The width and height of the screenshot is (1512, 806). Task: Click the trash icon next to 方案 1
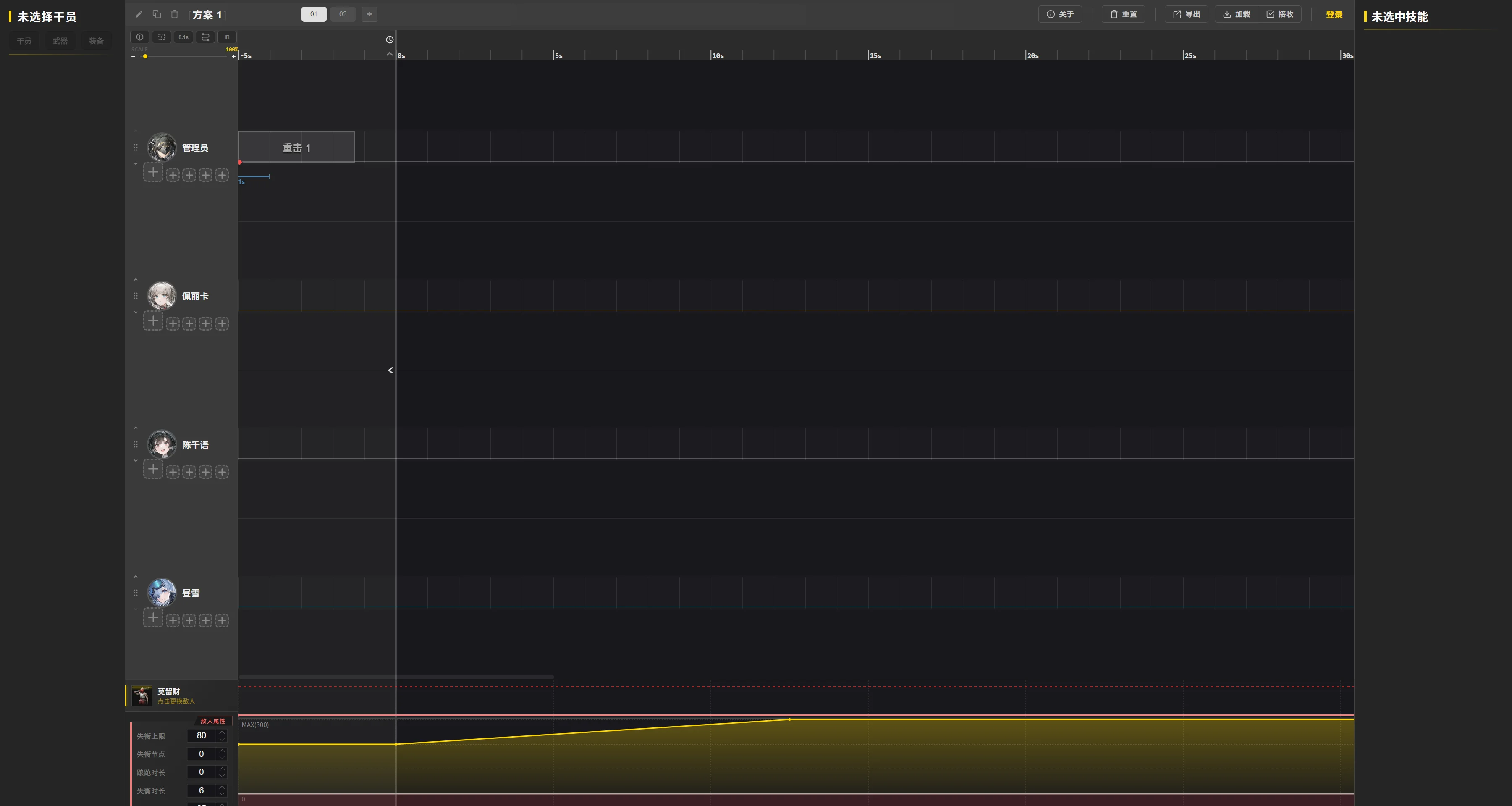174,14
